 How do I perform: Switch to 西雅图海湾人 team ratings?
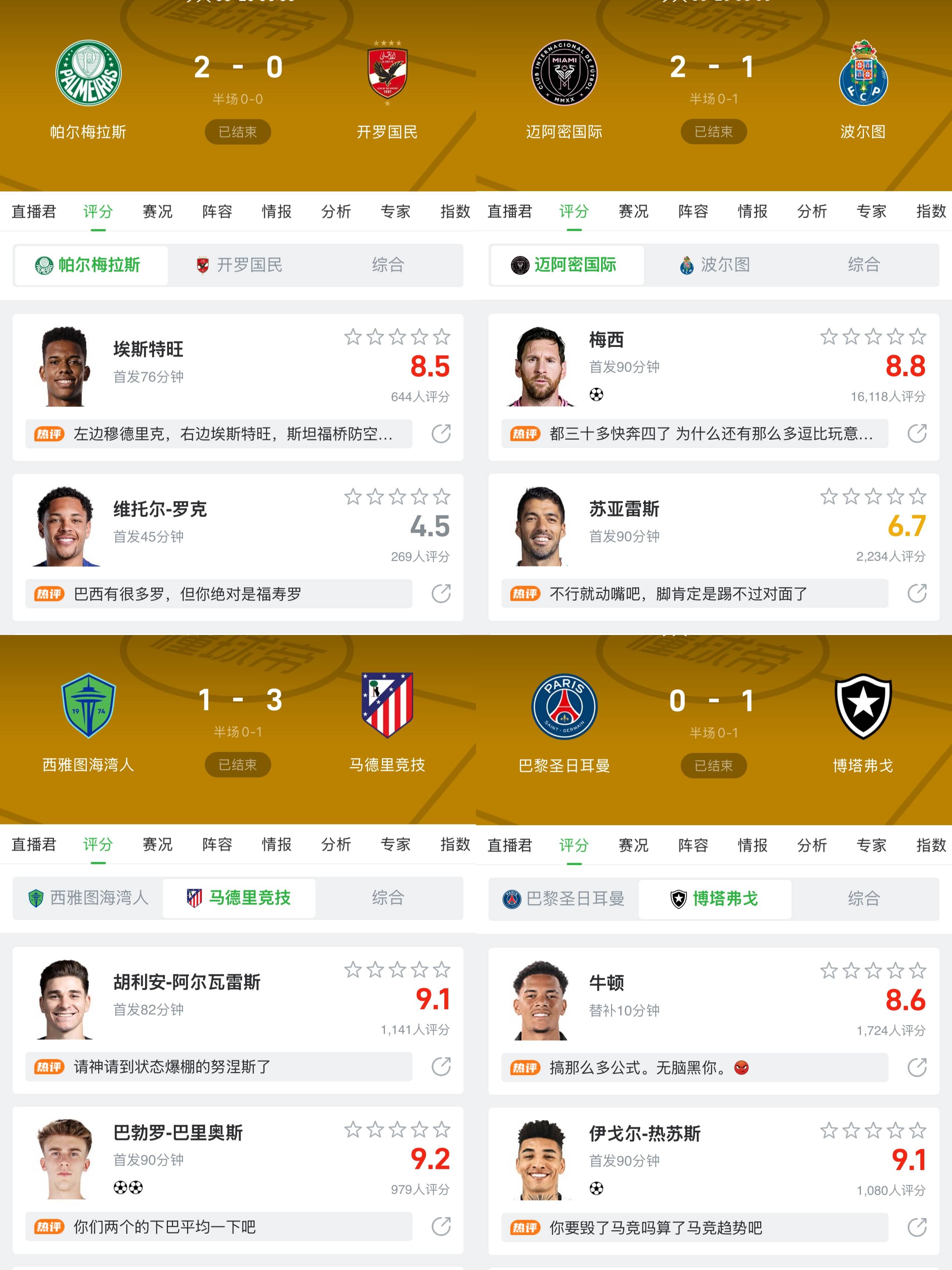pos(88,897)
